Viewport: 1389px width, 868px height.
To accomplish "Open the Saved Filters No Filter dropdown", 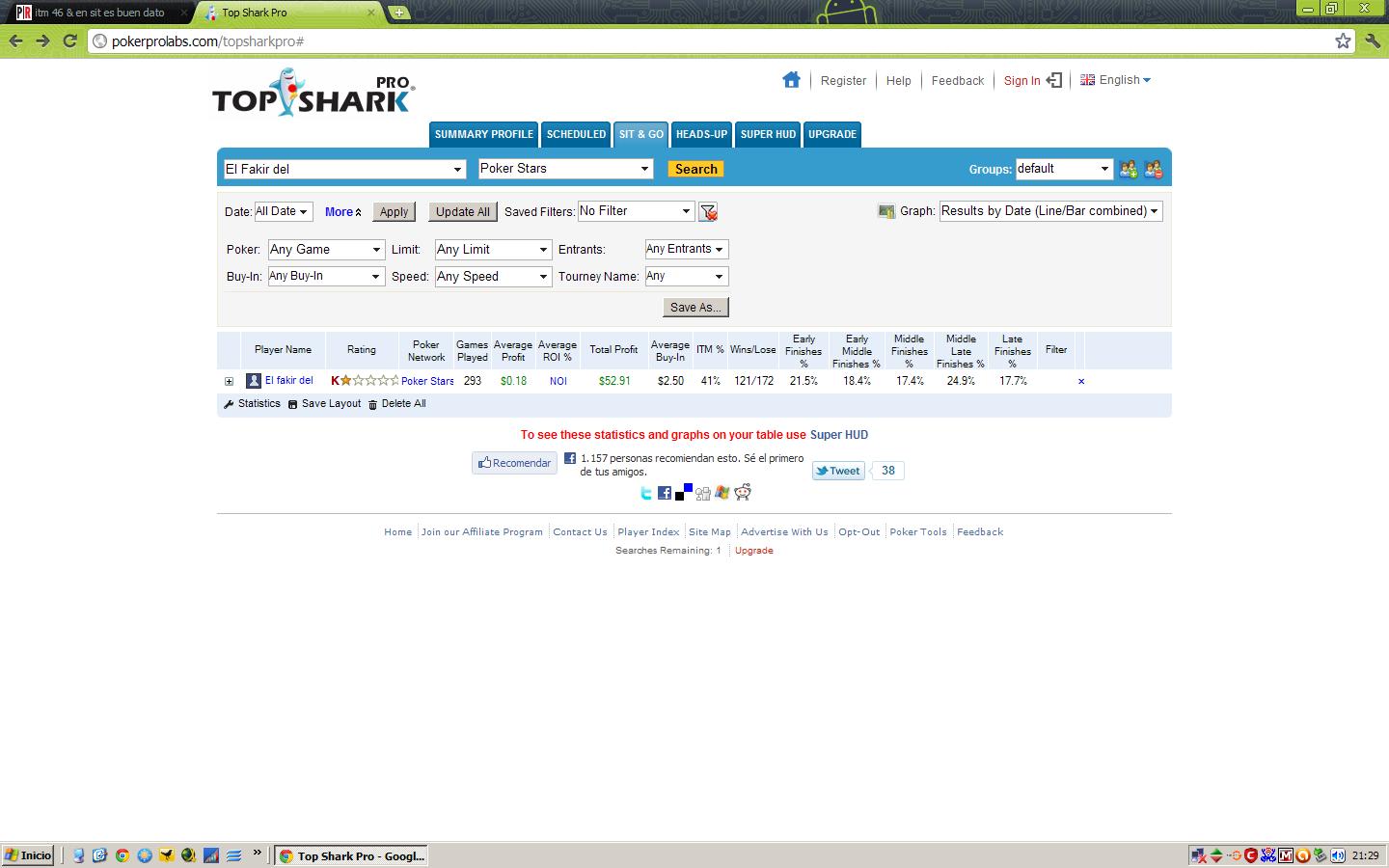I will (635, 211).
